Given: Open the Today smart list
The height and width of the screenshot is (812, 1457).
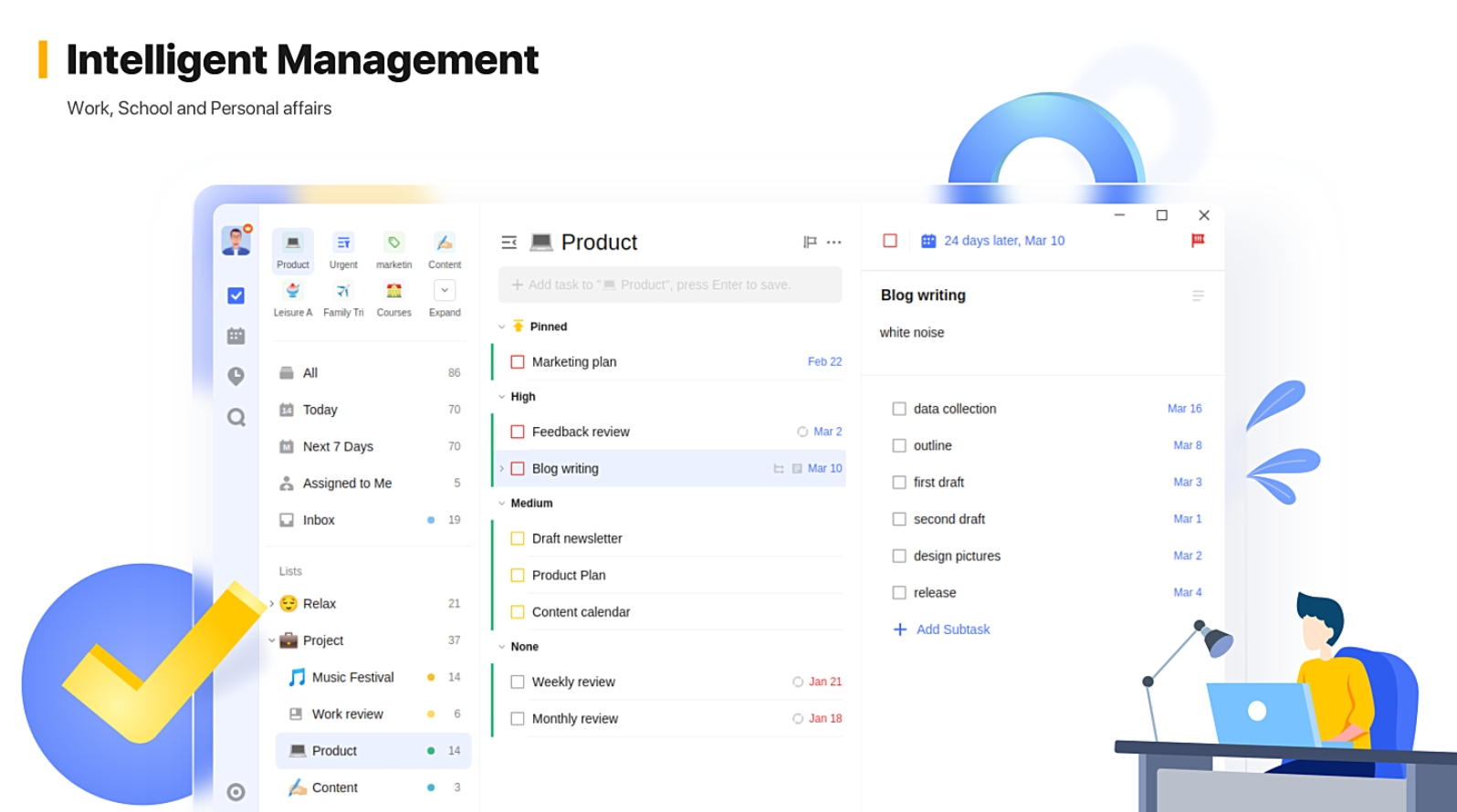Looking at the screenshot, I should pyautogui.click(x=372, y=410).
